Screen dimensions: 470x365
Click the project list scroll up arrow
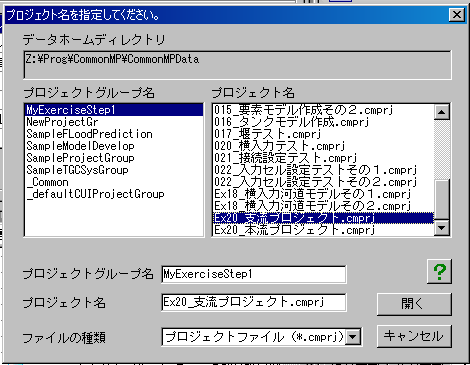(x=442, y=112)
